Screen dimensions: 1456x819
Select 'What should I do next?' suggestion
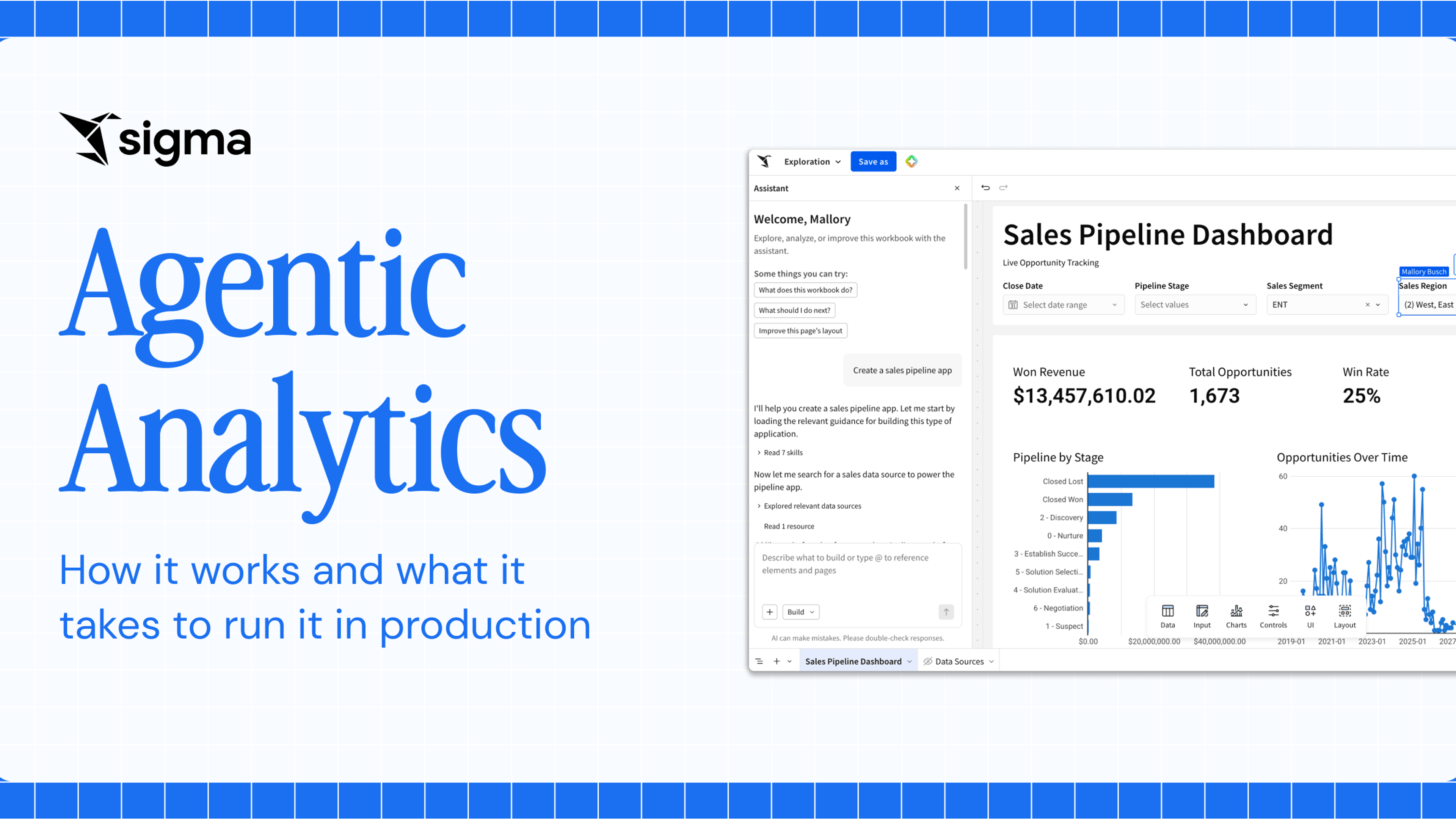795,310
